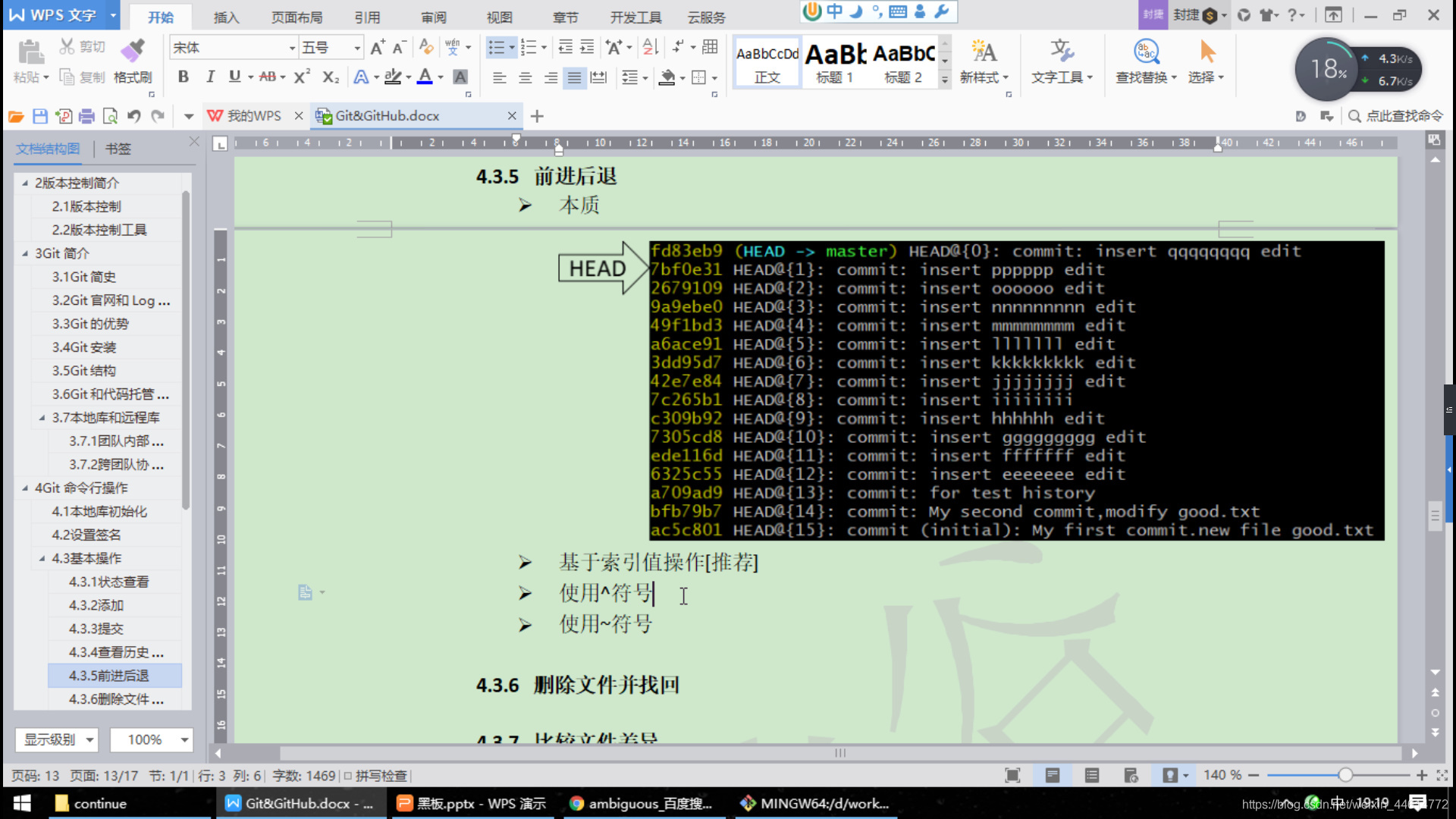1456x819 pixels.
Task: Undo the last action
Action: [133, 116]
